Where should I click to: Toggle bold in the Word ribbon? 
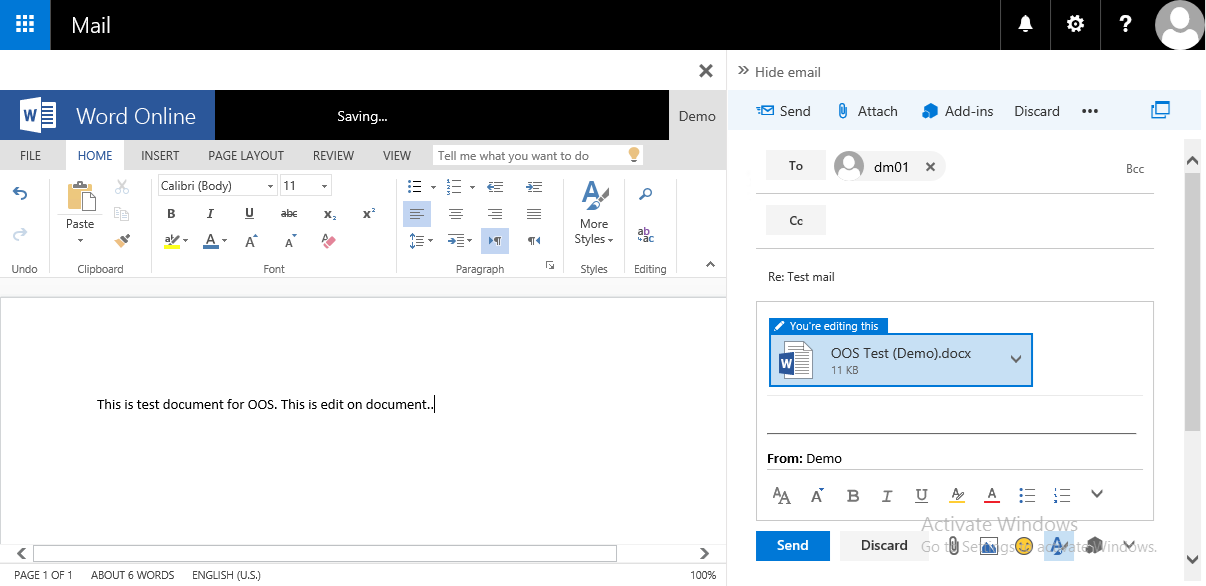click(171, 214)
